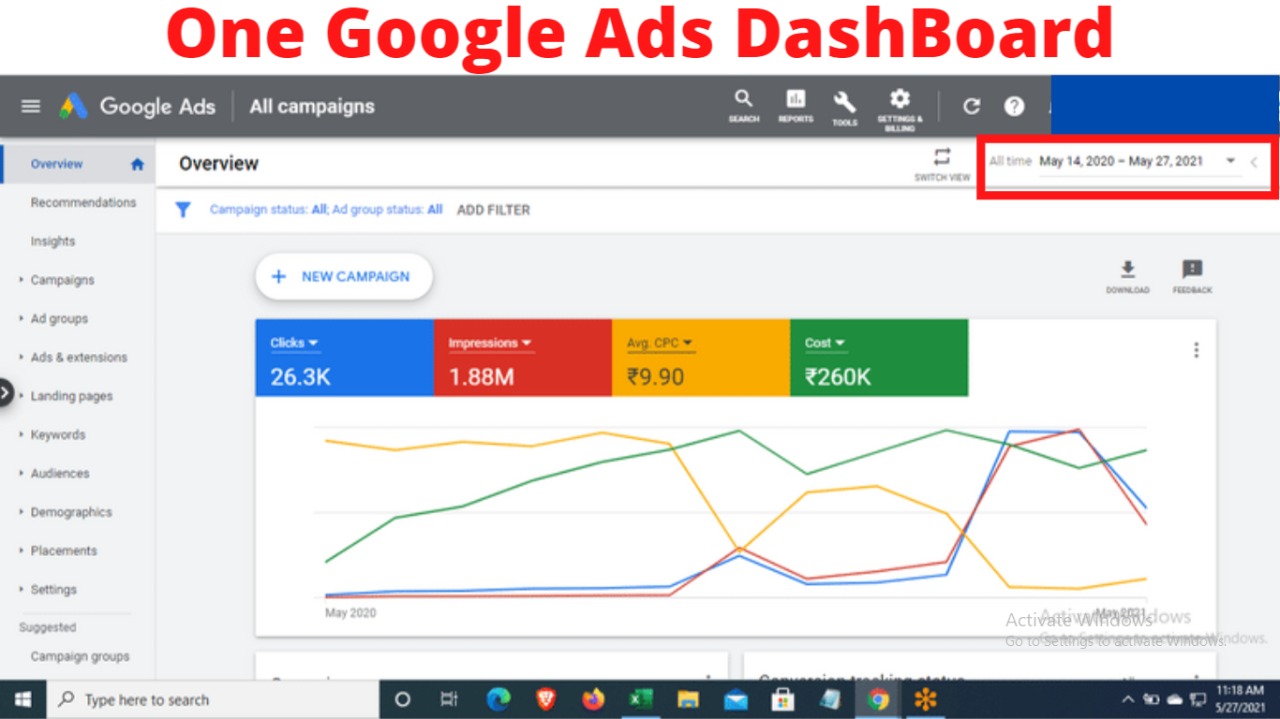The height and width of the screenshot is (719, 1280).
Task: Open Recommendations in the sidebar
Action: pyautogui.click(x=83, y=203)
